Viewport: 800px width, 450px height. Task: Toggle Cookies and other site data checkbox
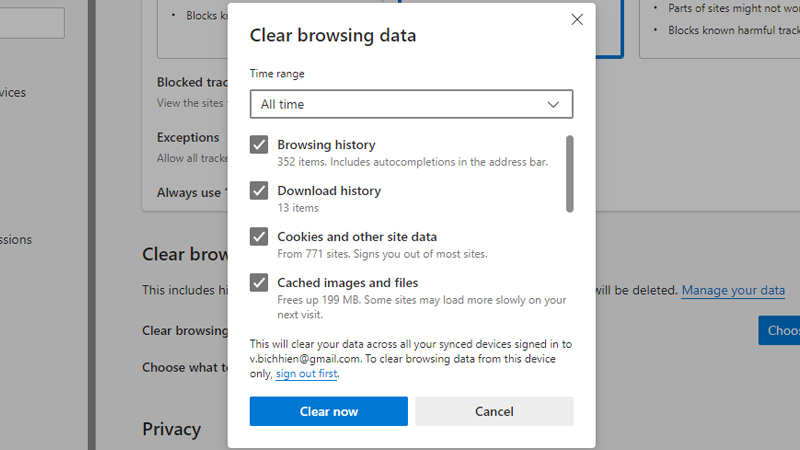point(259,237)
